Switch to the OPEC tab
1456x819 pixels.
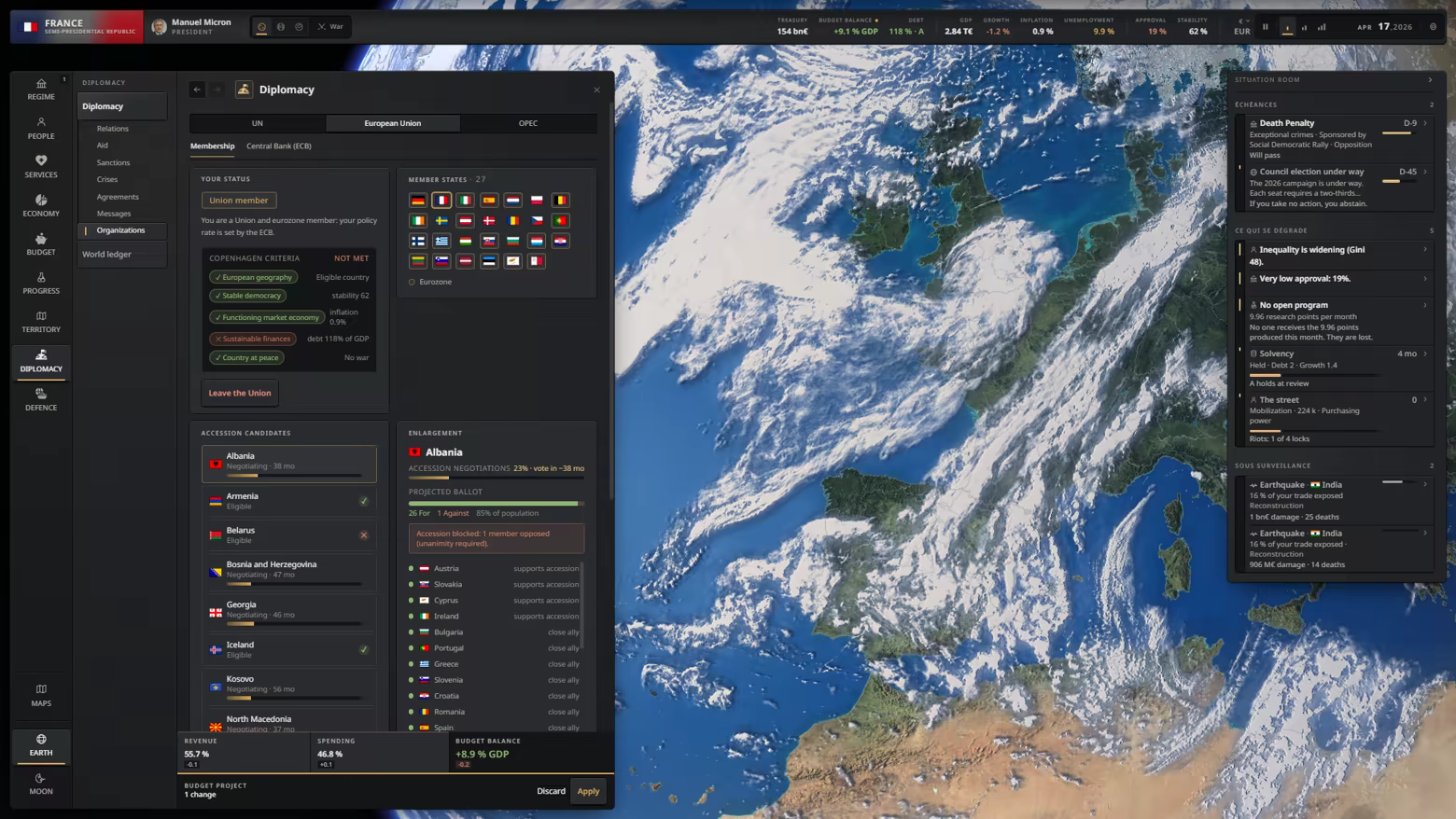click(528, 123)
